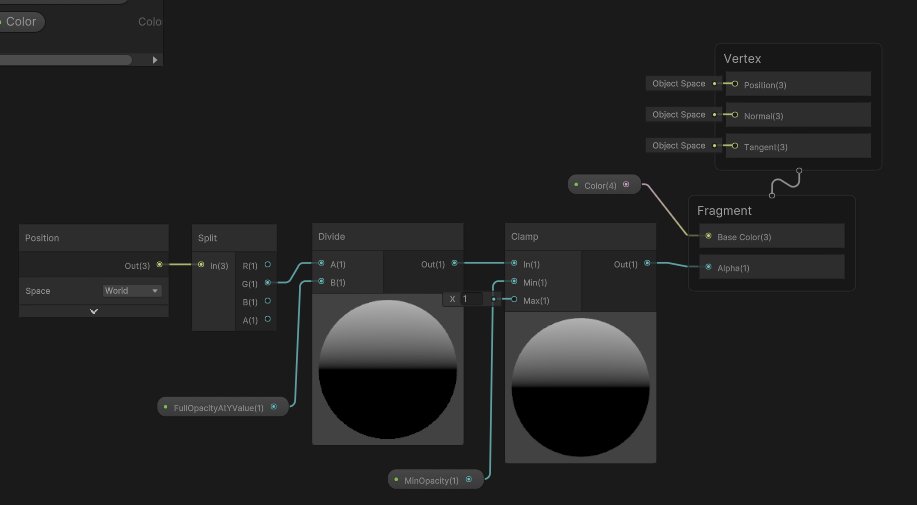Click the Object Space label beside Position(3)

click(x=678, y=84)
